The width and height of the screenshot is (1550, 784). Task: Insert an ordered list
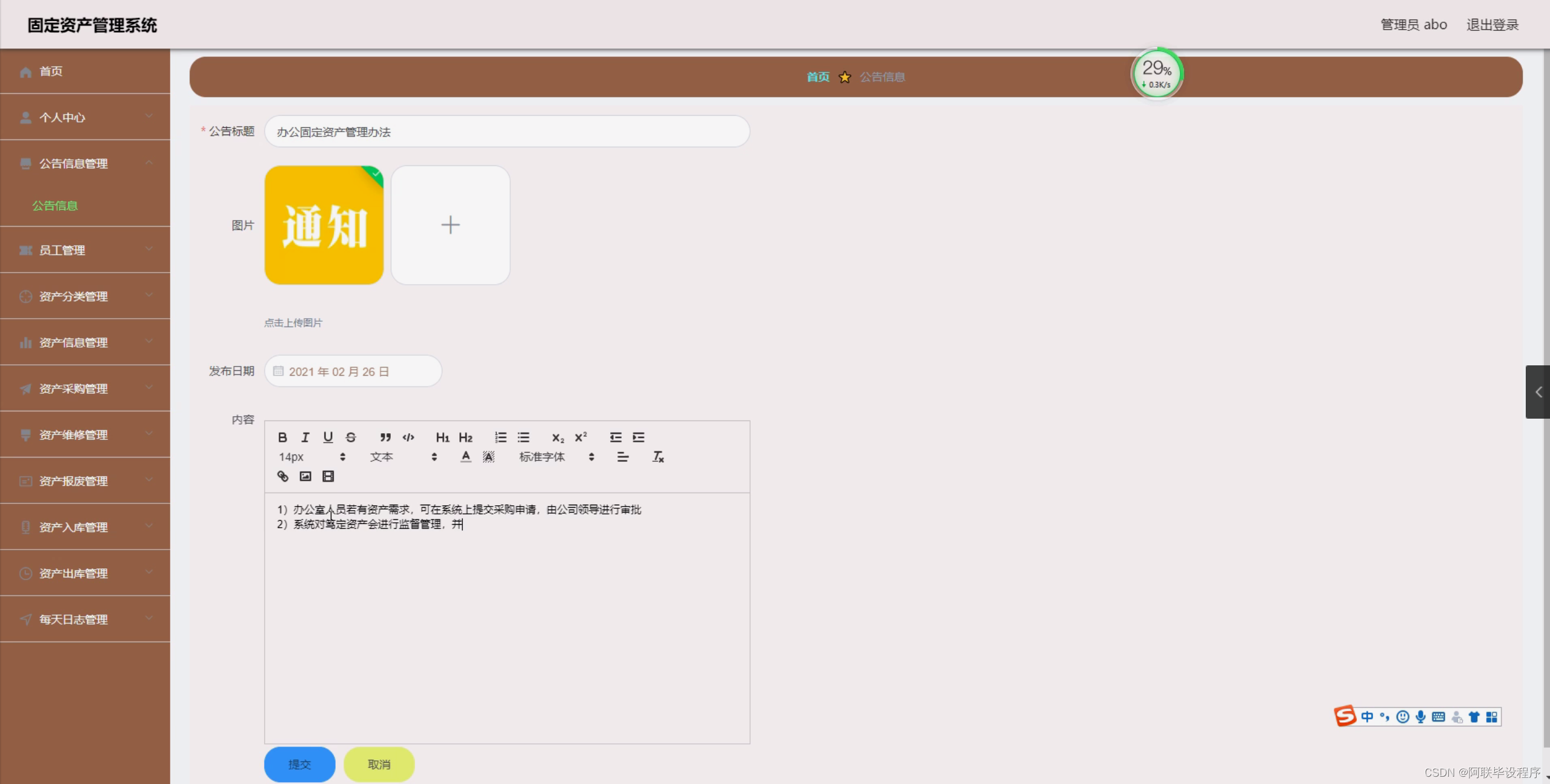[501, 437]
